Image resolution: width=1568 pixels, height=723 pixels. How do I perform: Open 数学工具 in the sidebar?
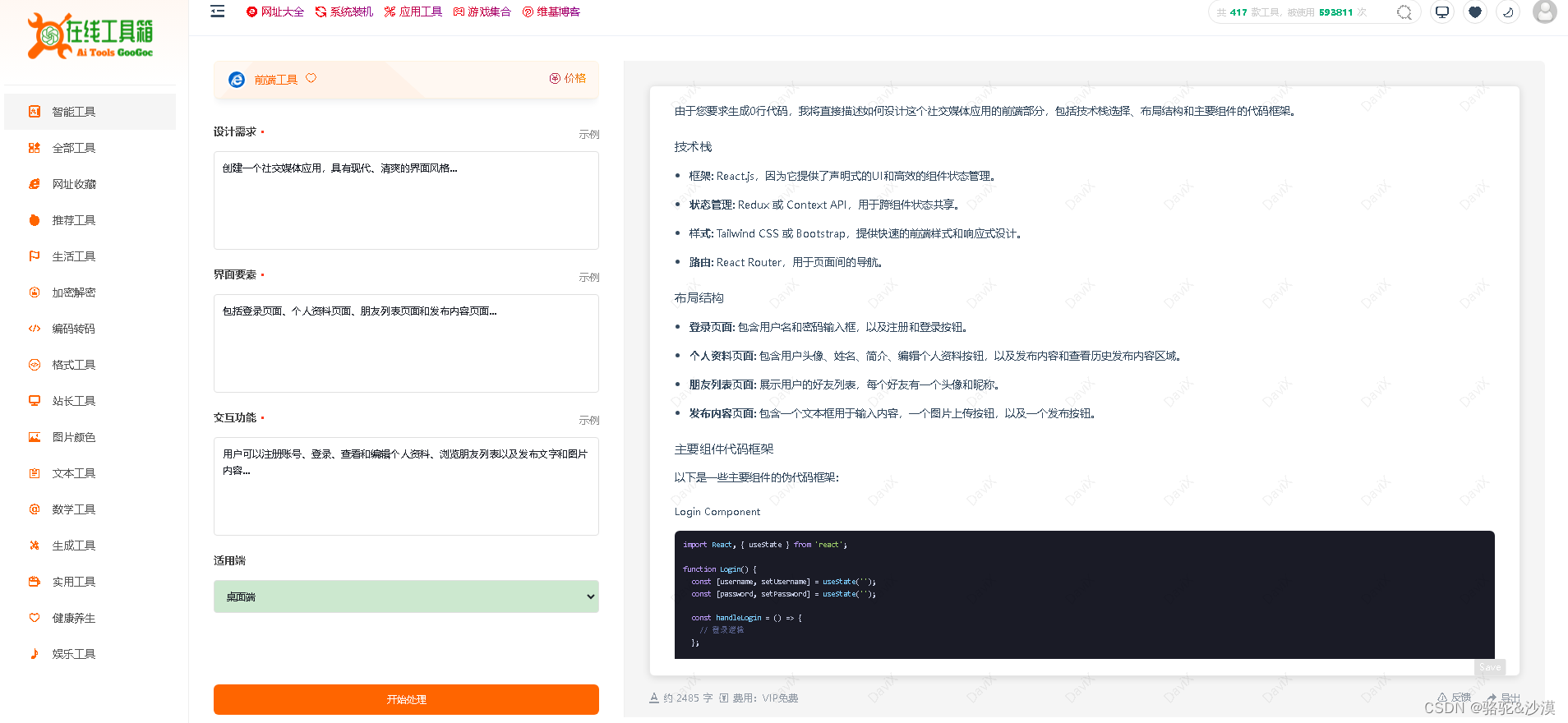tap(90, 509)
